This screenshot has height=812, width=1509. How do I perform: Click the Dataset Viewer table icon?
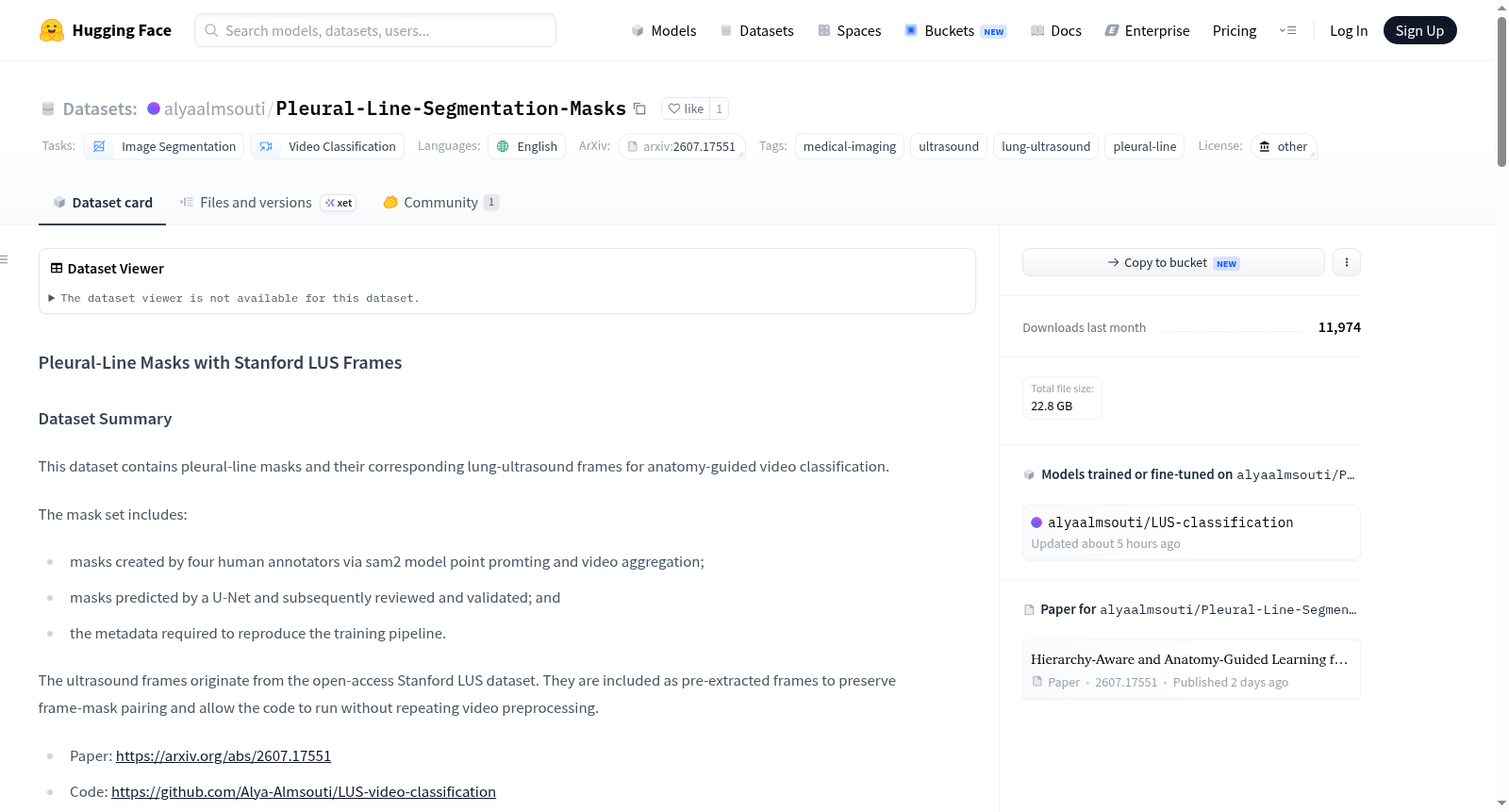[57, 269]
